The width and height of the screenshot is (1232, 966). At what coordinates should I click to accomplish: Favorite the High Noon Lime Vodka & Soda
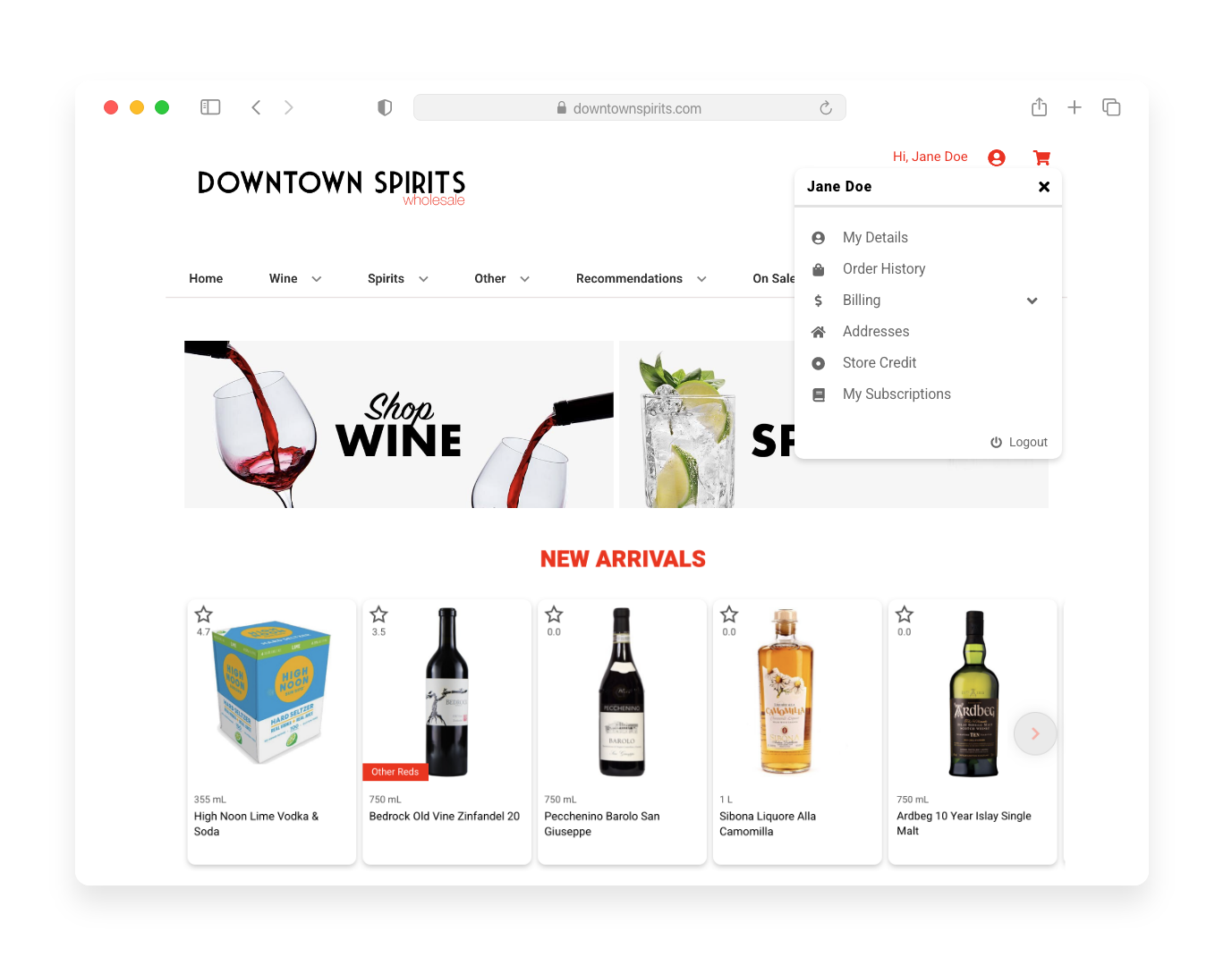[x=203, y=614]
